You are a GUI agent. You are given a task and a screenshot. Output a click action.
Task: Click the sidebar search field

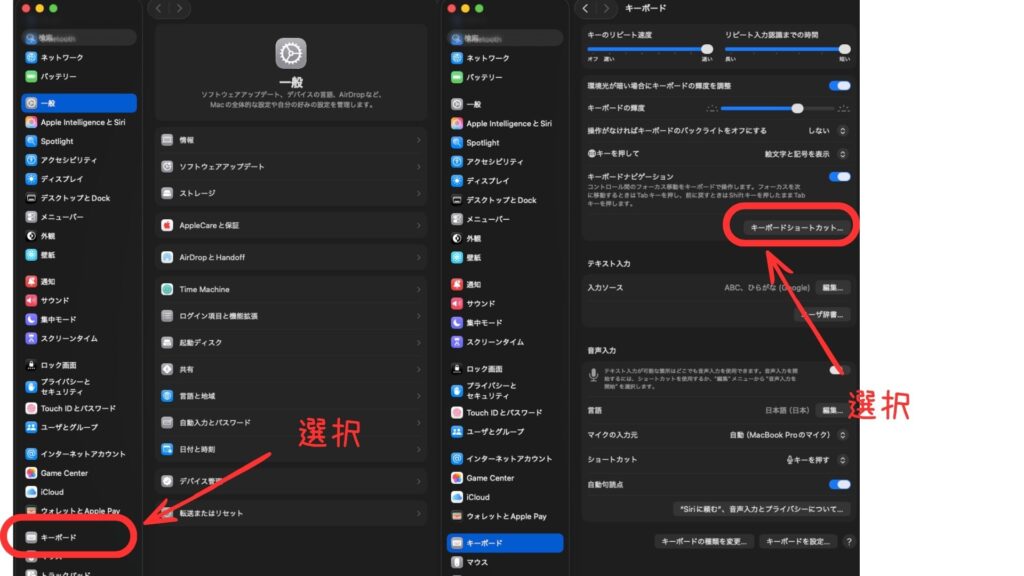[x=80, y=37]
